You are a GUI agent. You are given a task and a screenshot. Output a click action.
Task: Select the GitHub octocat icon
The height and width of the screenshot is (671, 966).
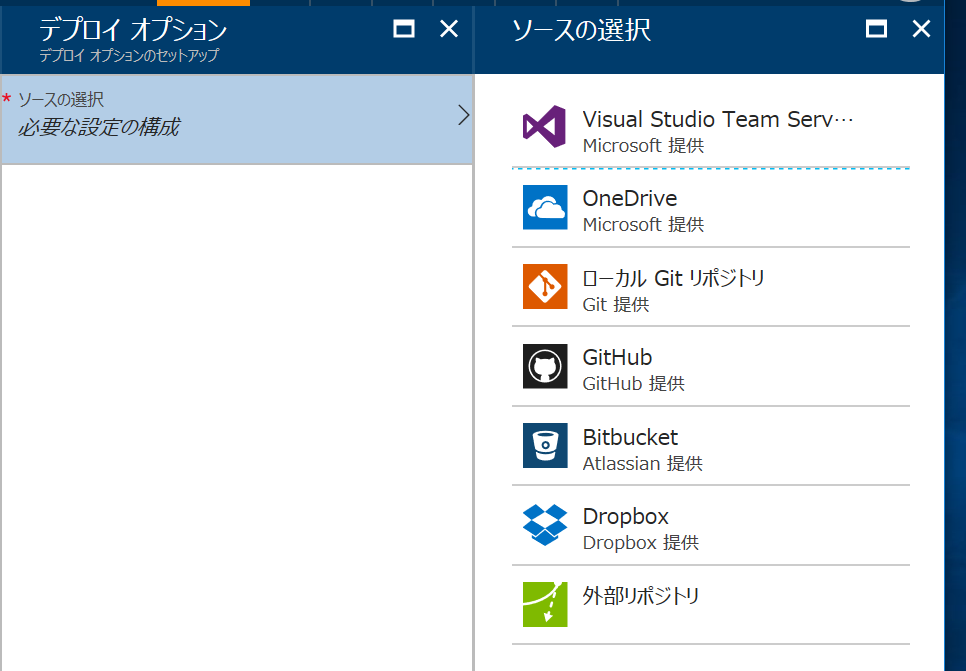(545, 366)
